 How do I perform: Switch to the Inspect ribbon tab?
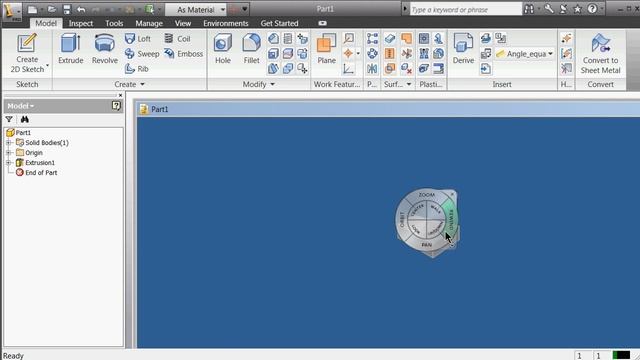[81, 23]
